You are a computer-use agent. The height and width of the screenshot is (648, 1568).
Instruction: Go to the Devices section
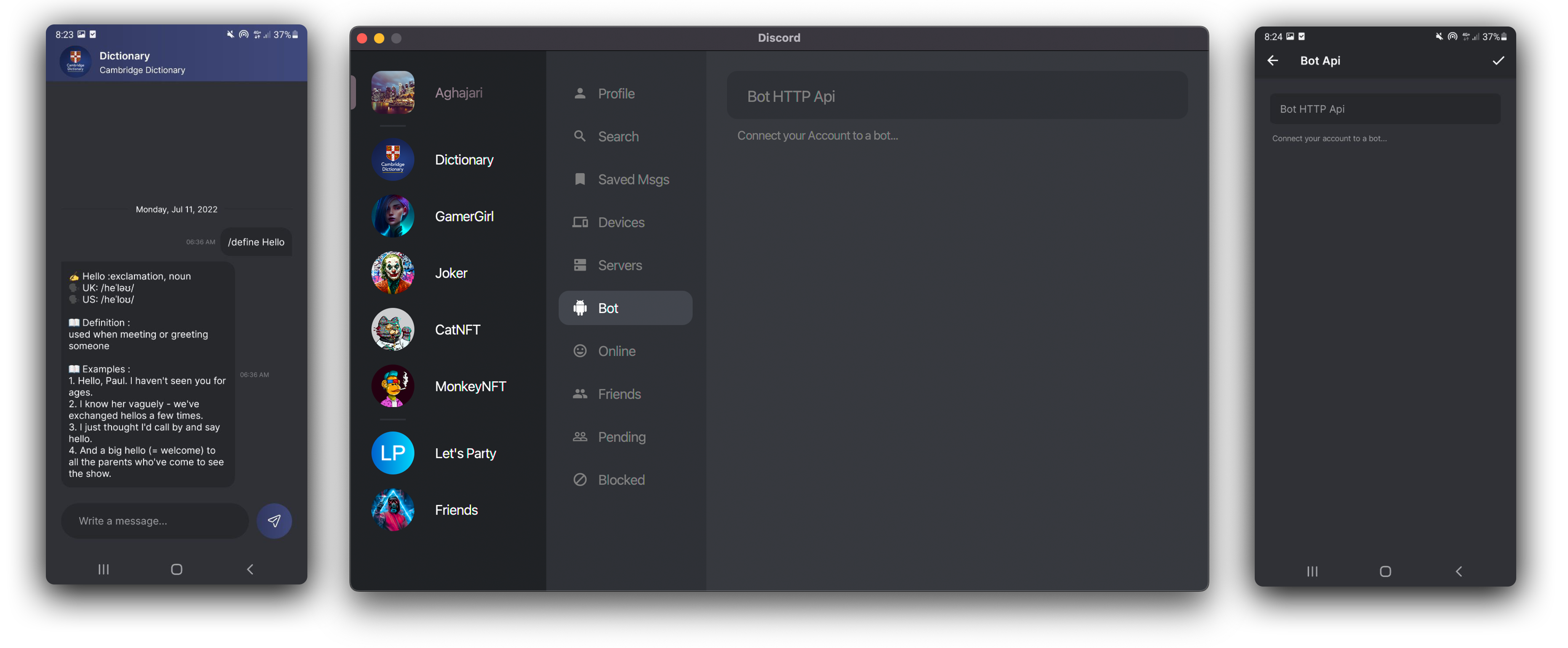click(620, 222)
